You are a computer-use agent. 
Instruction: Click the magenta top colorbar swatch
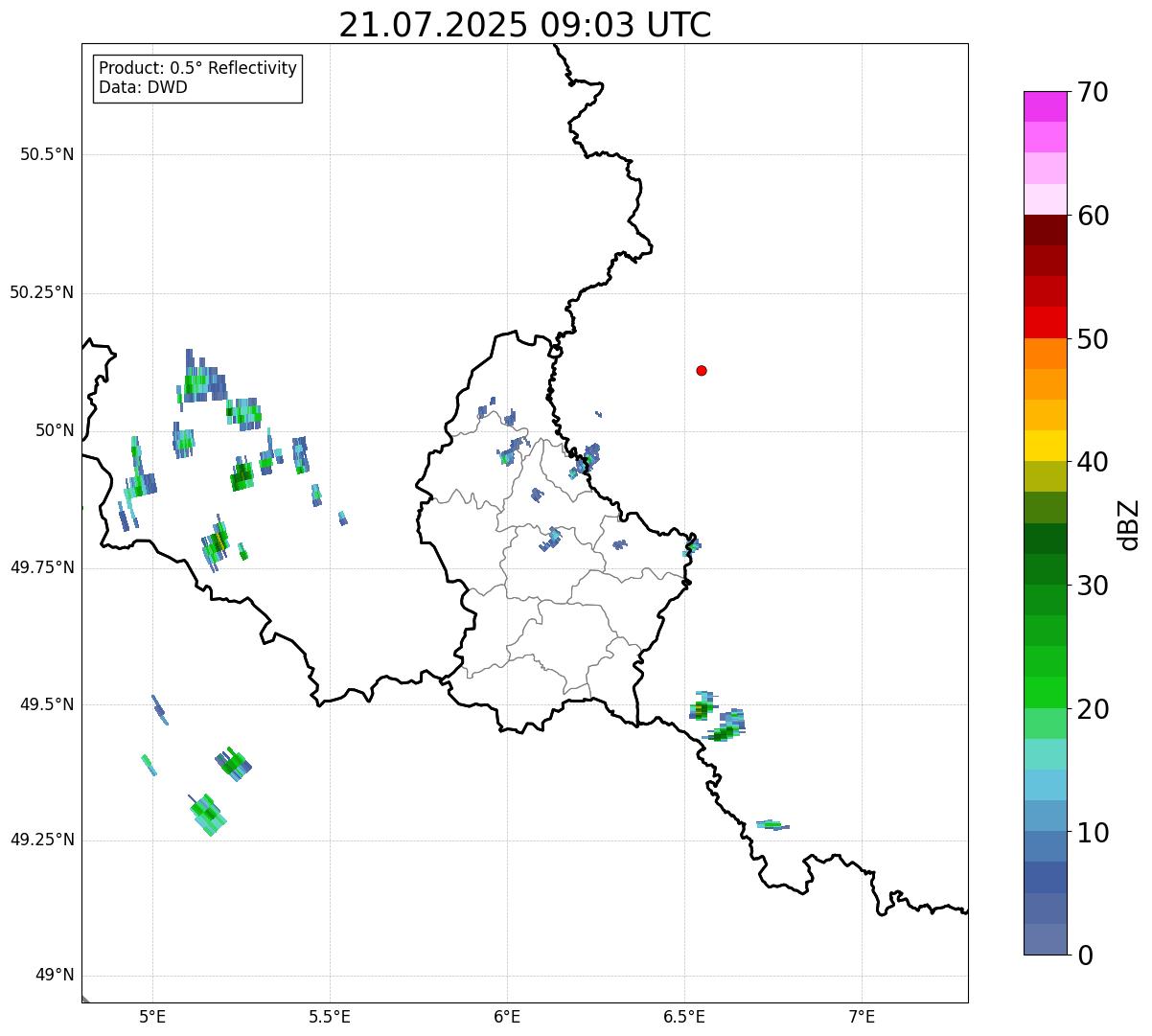(x=1046, y=106)
